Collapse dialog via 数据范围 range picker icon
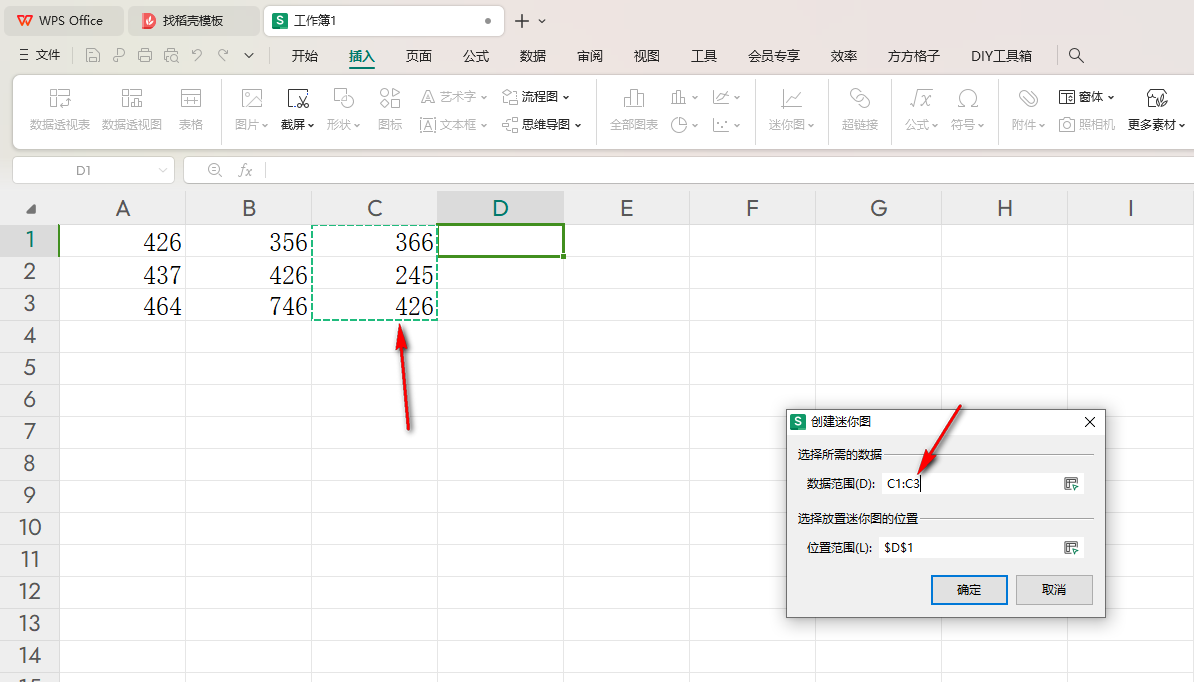 click(x=1071, y=483)
